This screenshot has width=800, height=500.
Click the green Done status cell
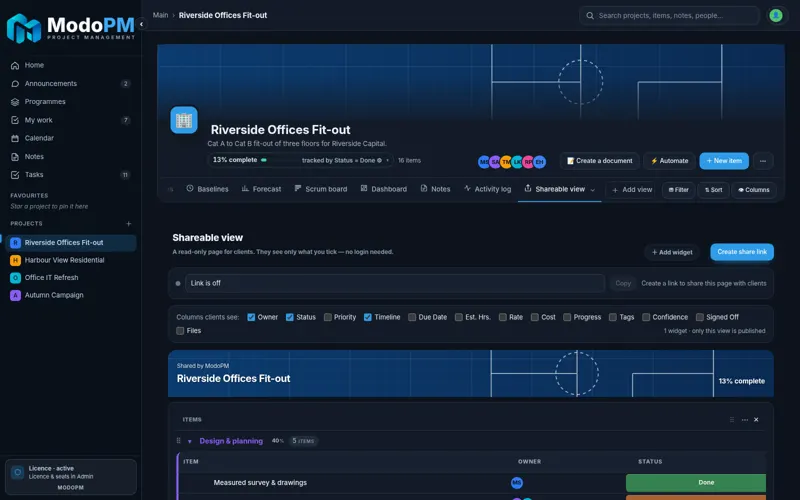[x=696, y=483]
